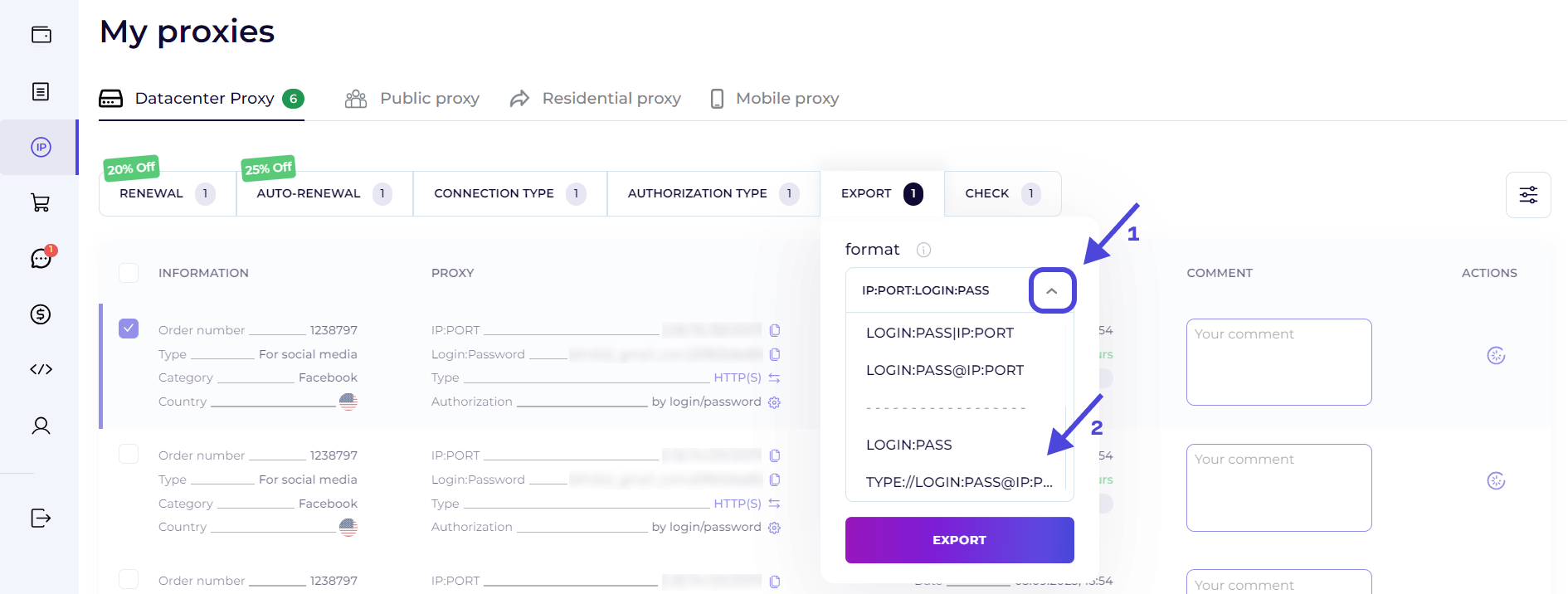
Task: Open the filter settings sliders icon
Action: (x=1528, y=195)
